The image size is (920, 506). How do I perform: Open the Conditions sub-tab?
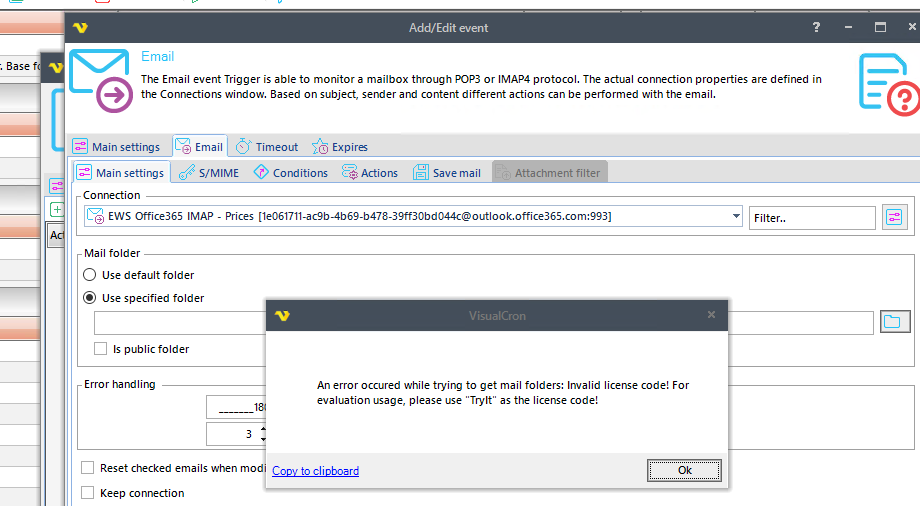[290, 173]
